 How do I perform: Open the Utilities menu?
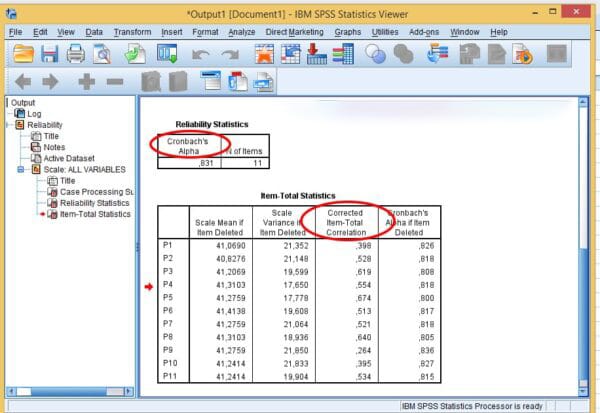point(385,32)
